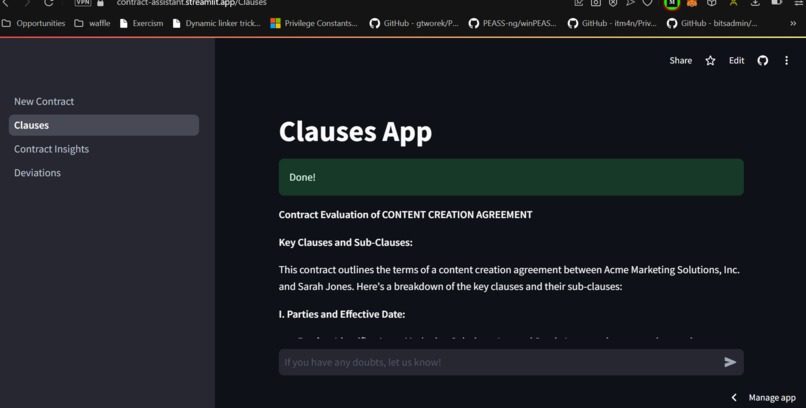Send the chat message with arrow icon
Viewport: 806px width, 408px height.
[x=730, y=362]
